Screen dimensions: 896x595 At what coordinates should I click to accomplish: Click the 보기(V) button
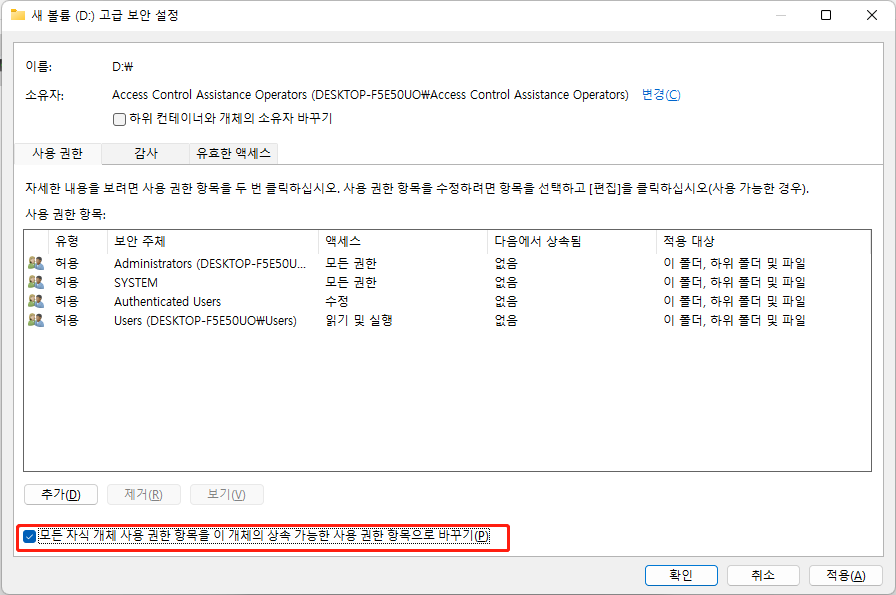point(225,494)
